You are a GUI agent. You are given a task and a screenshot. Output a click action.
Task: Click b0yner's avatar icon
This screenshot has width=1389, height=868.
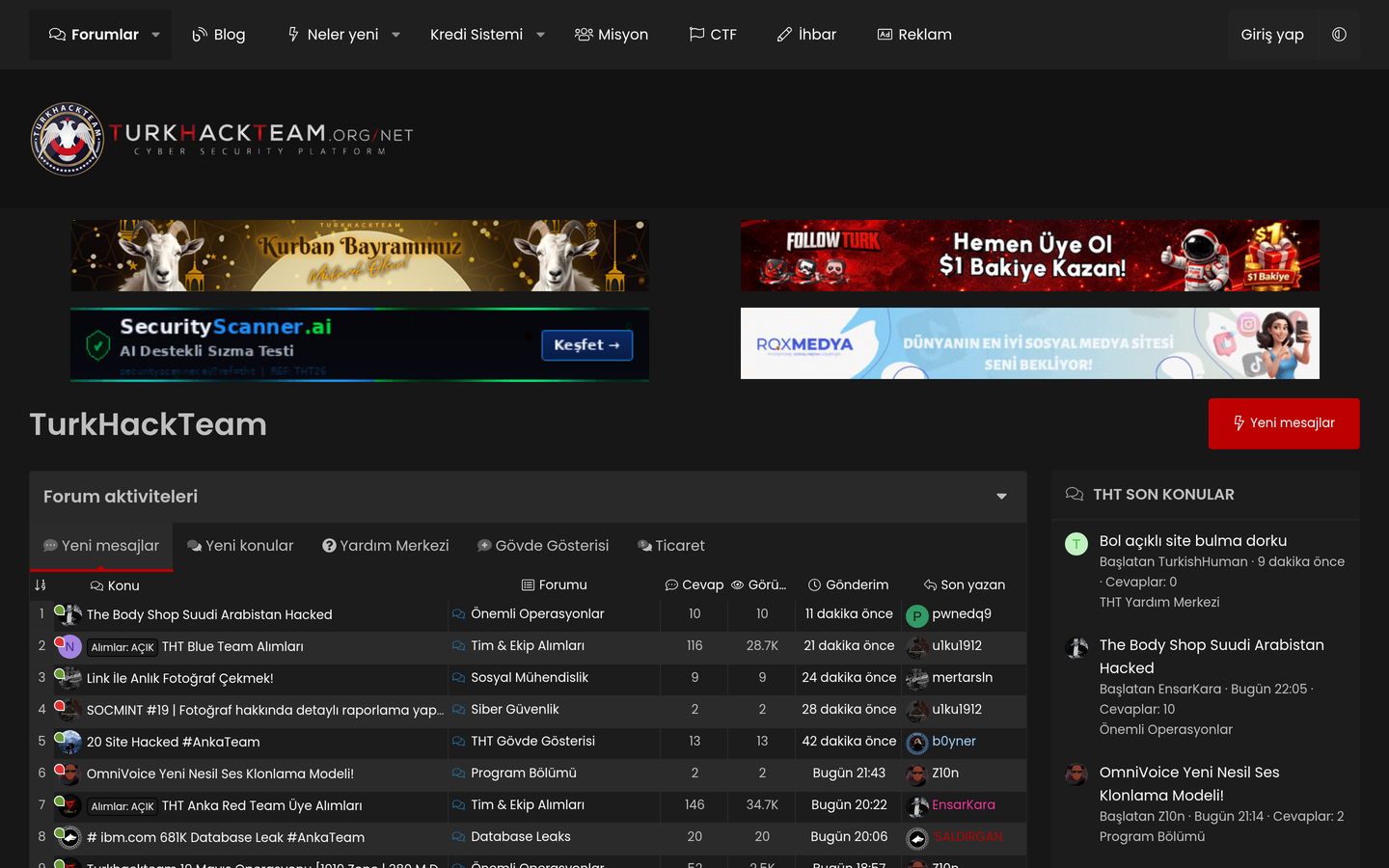[x=917, y=743]
